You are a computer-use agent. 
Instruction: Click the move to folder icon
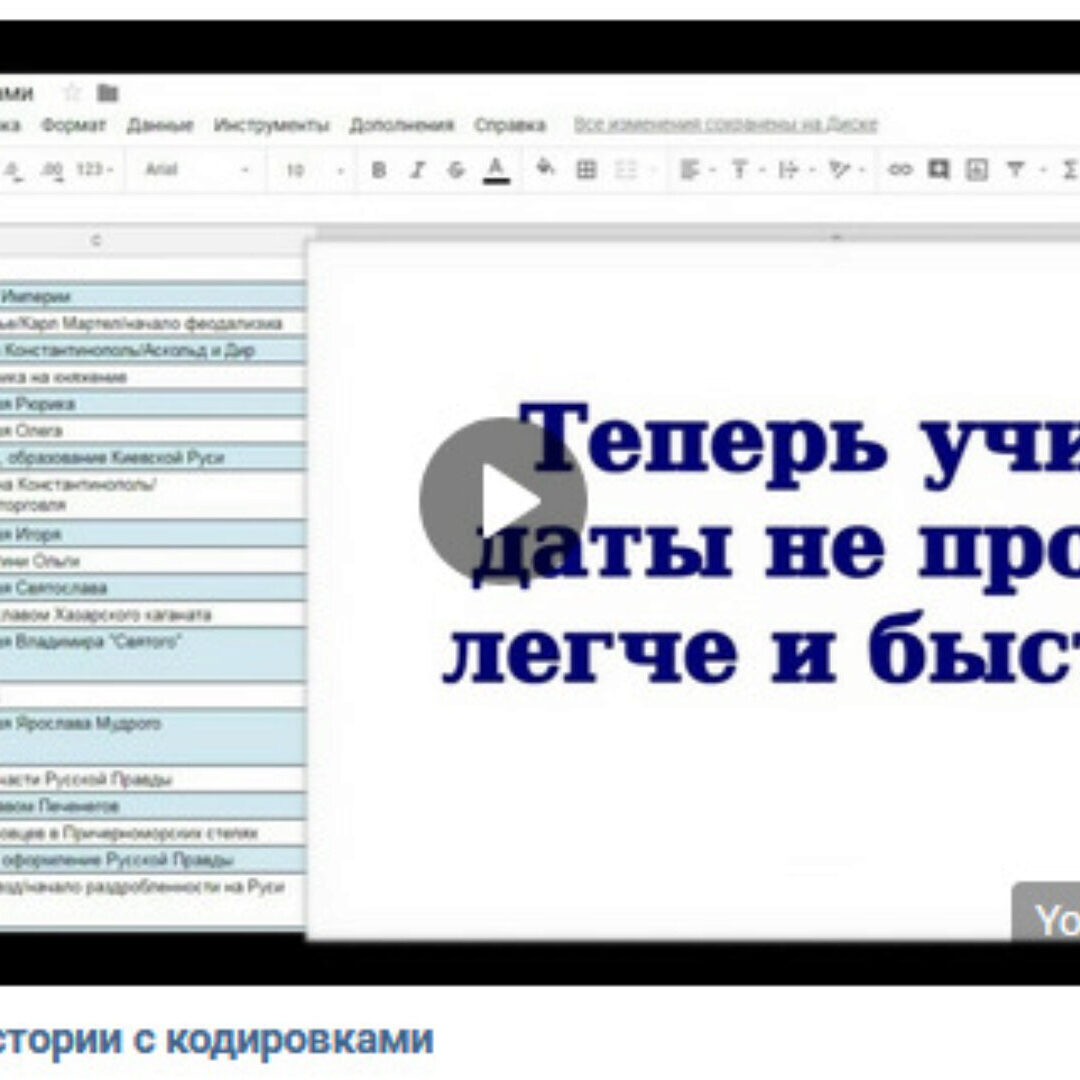[x=108, y=93]
